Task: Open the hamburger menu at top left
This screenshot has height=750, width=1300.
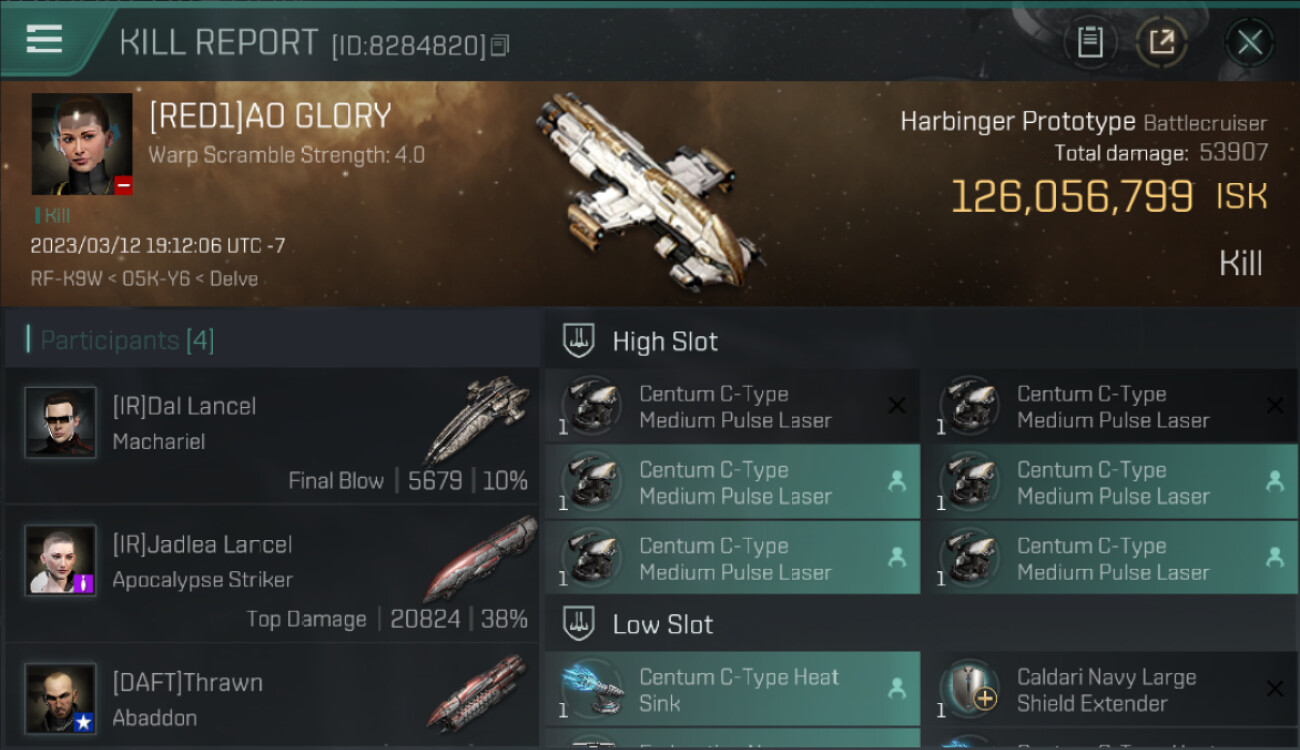Action: pyautogui.click(x=44, y=40)
